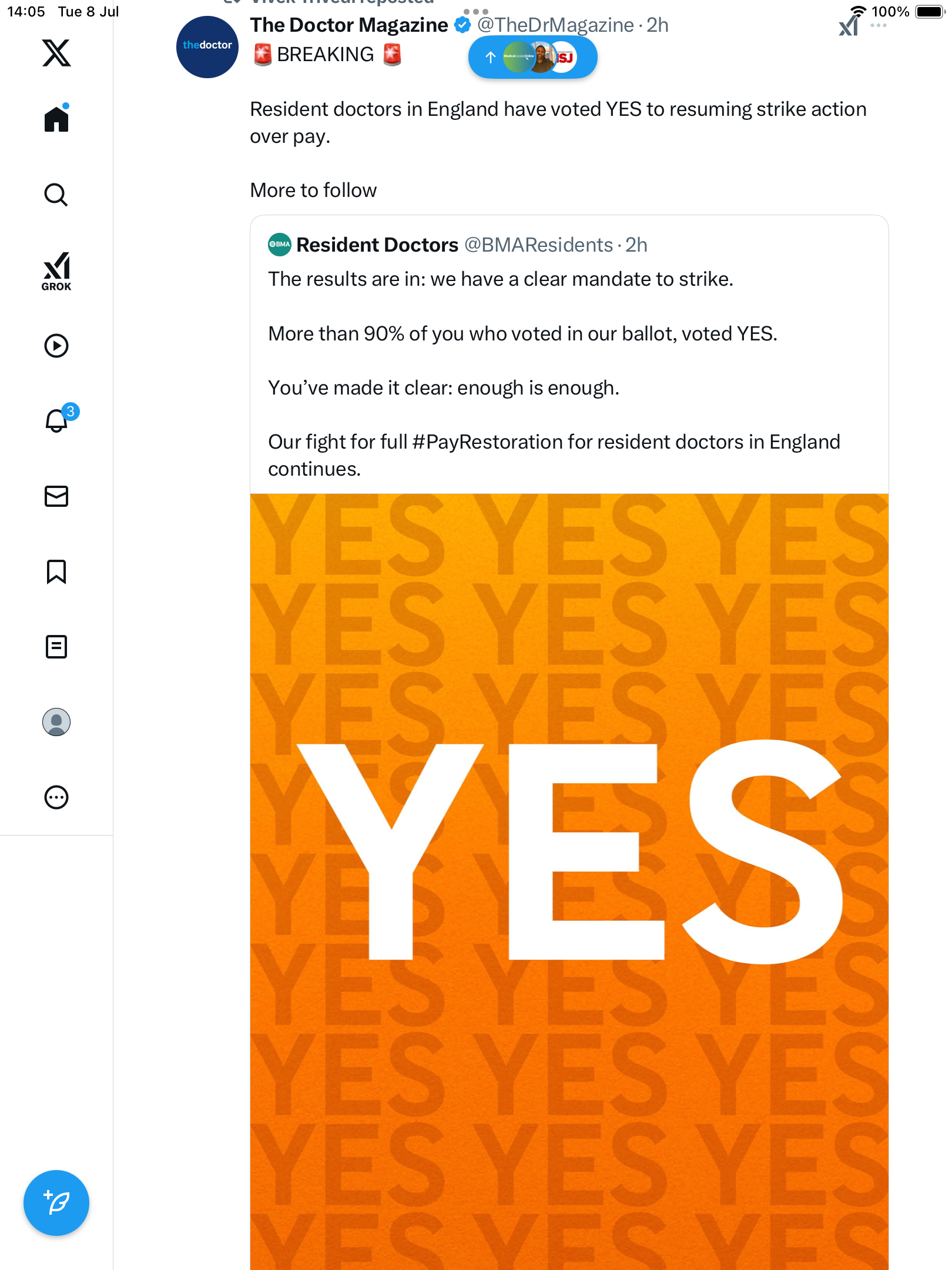Screen dimensions: 952x1270
Task: Visit @TheDrMagazine handle link
Action: pos(555,25)
